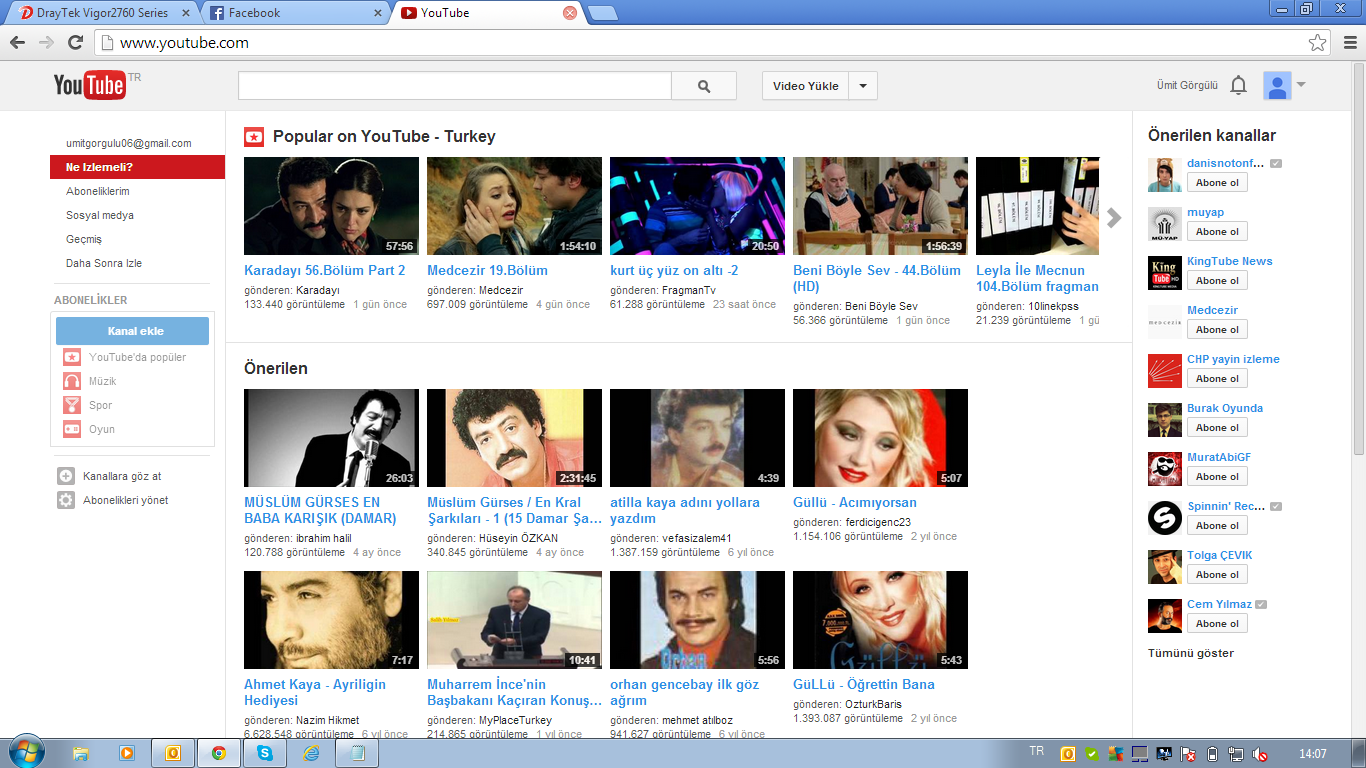Open Aboneliklerim in the sidebar

coord(98,191)
